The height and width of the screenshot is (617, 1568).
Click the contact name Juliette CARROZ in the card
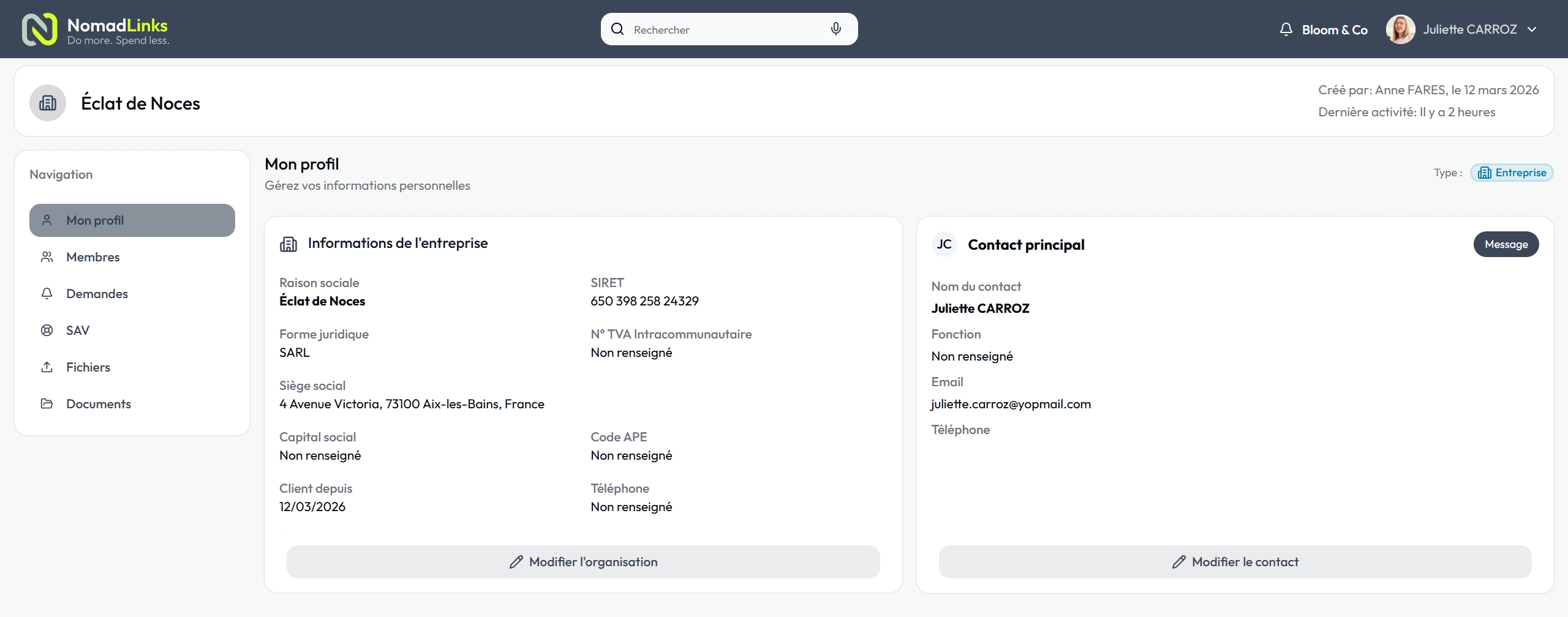[981, 308]
